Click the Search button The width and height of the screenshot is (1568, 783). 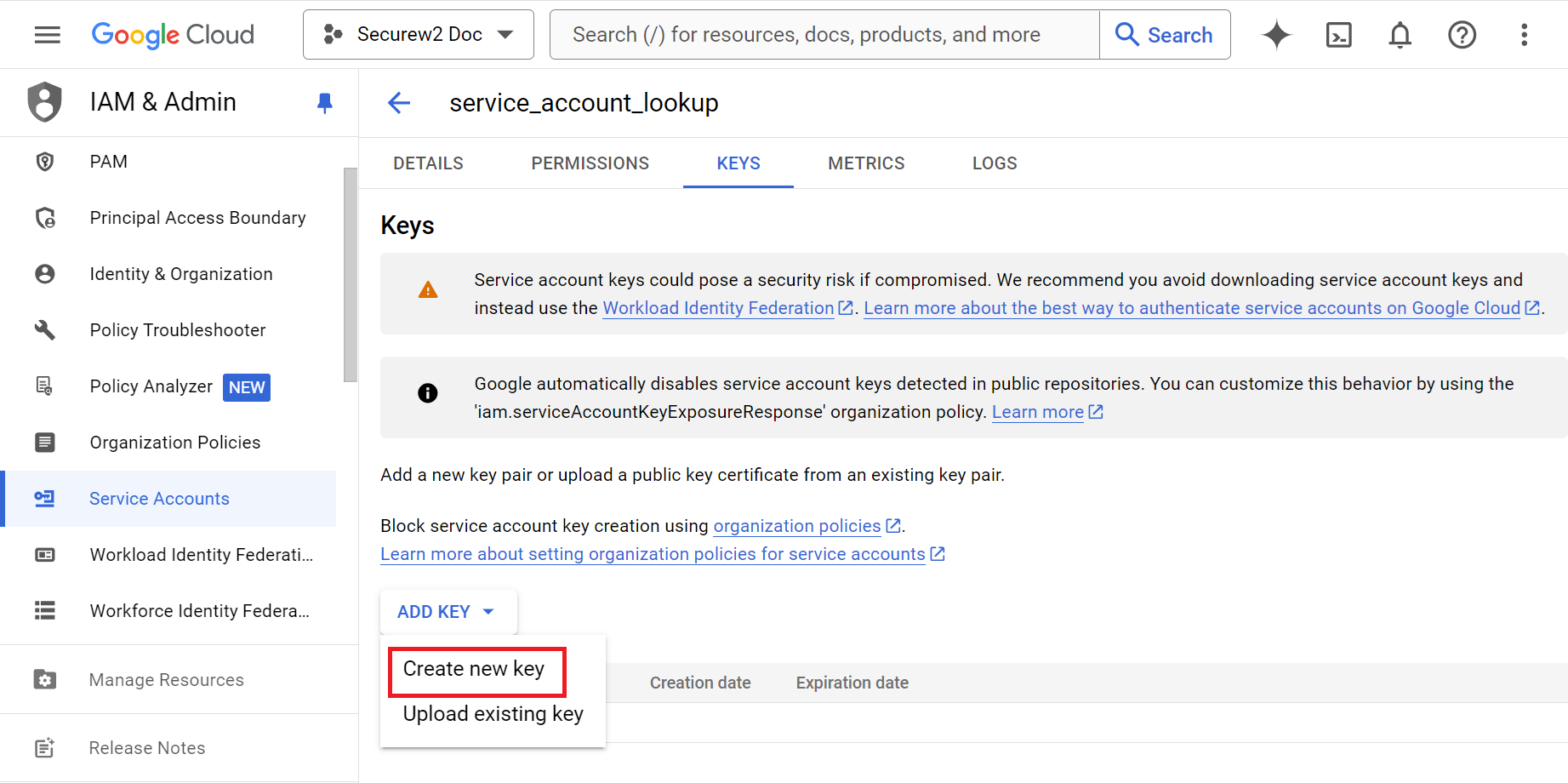(1164, 35)
